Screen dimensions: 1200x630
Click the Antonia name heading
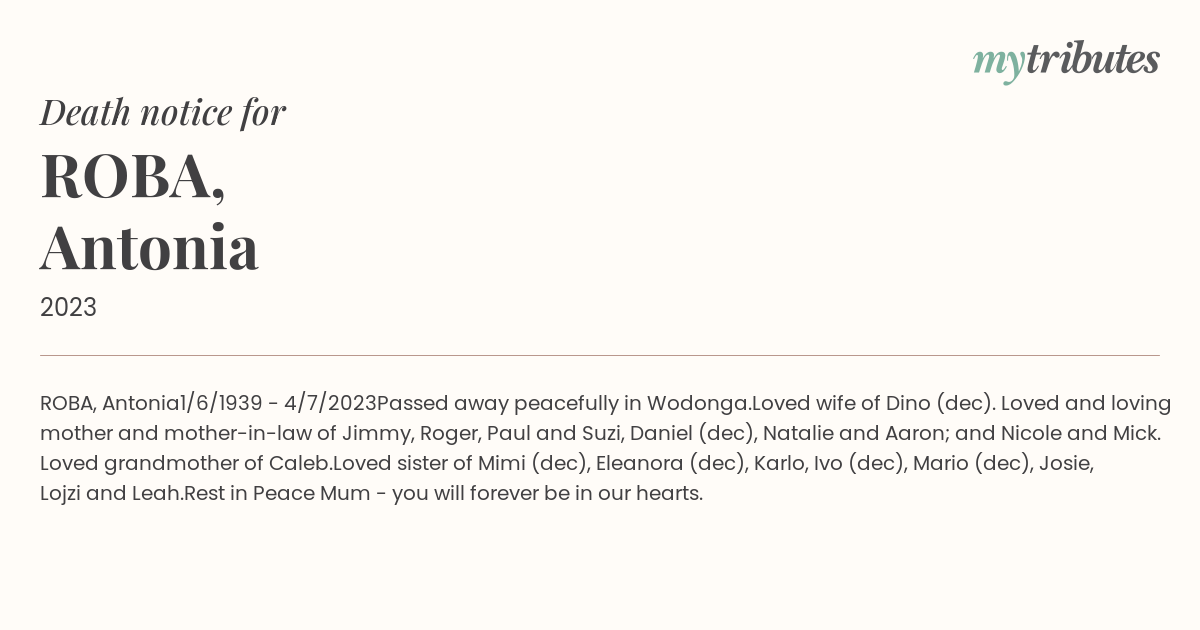click(150, 247)
